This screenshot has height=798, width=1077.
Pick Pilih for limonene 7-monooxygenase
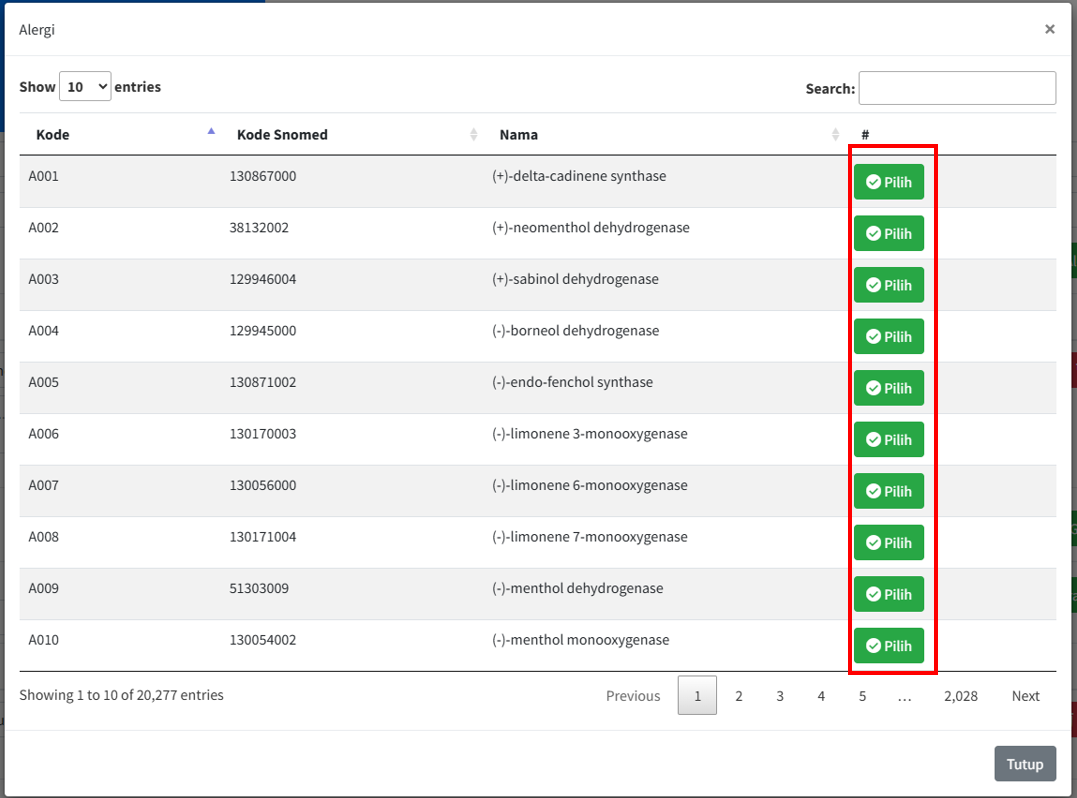point(888,543)
